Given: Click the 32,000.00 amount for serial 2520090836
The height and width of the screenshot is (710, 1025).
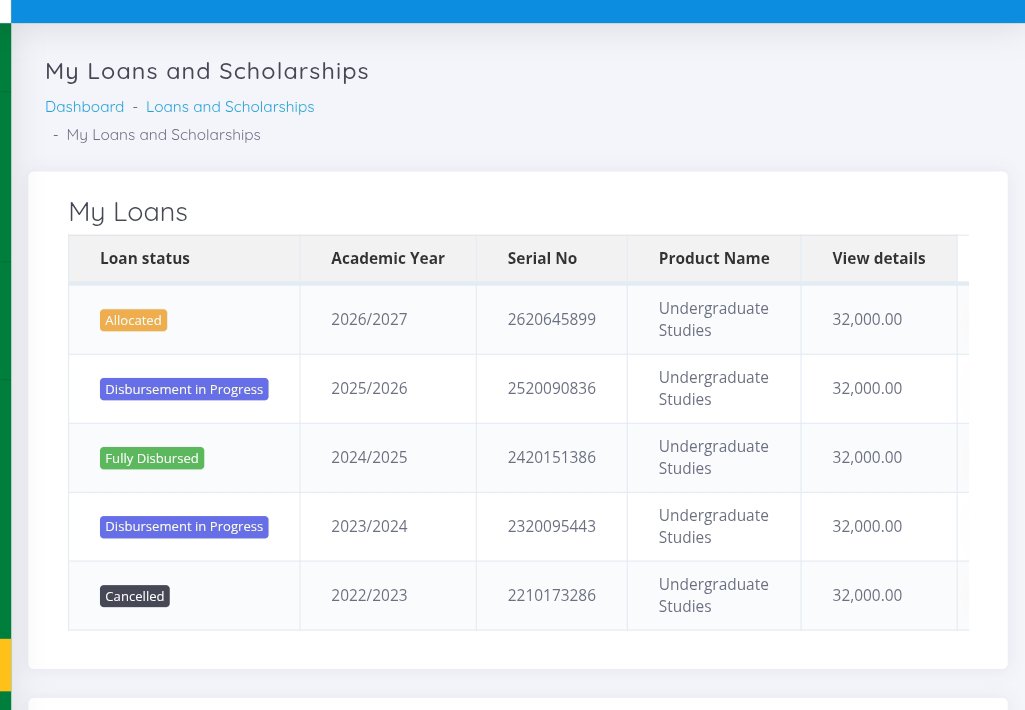Looking at the screenshot, I should (867, 388).
